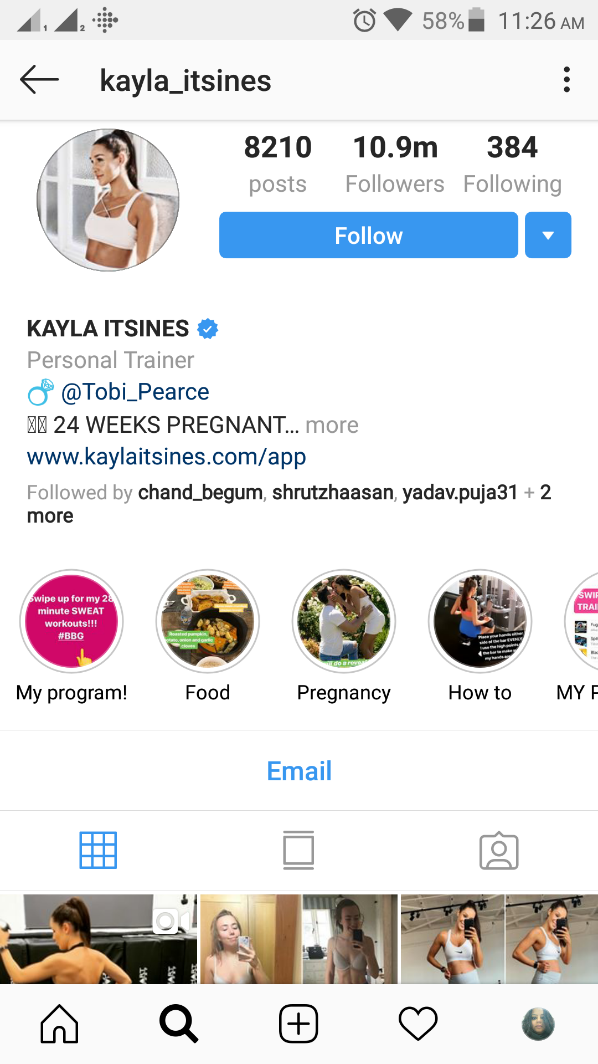View the 10.9m Followers list
The image size is (598, 1064).
(395, 165)
